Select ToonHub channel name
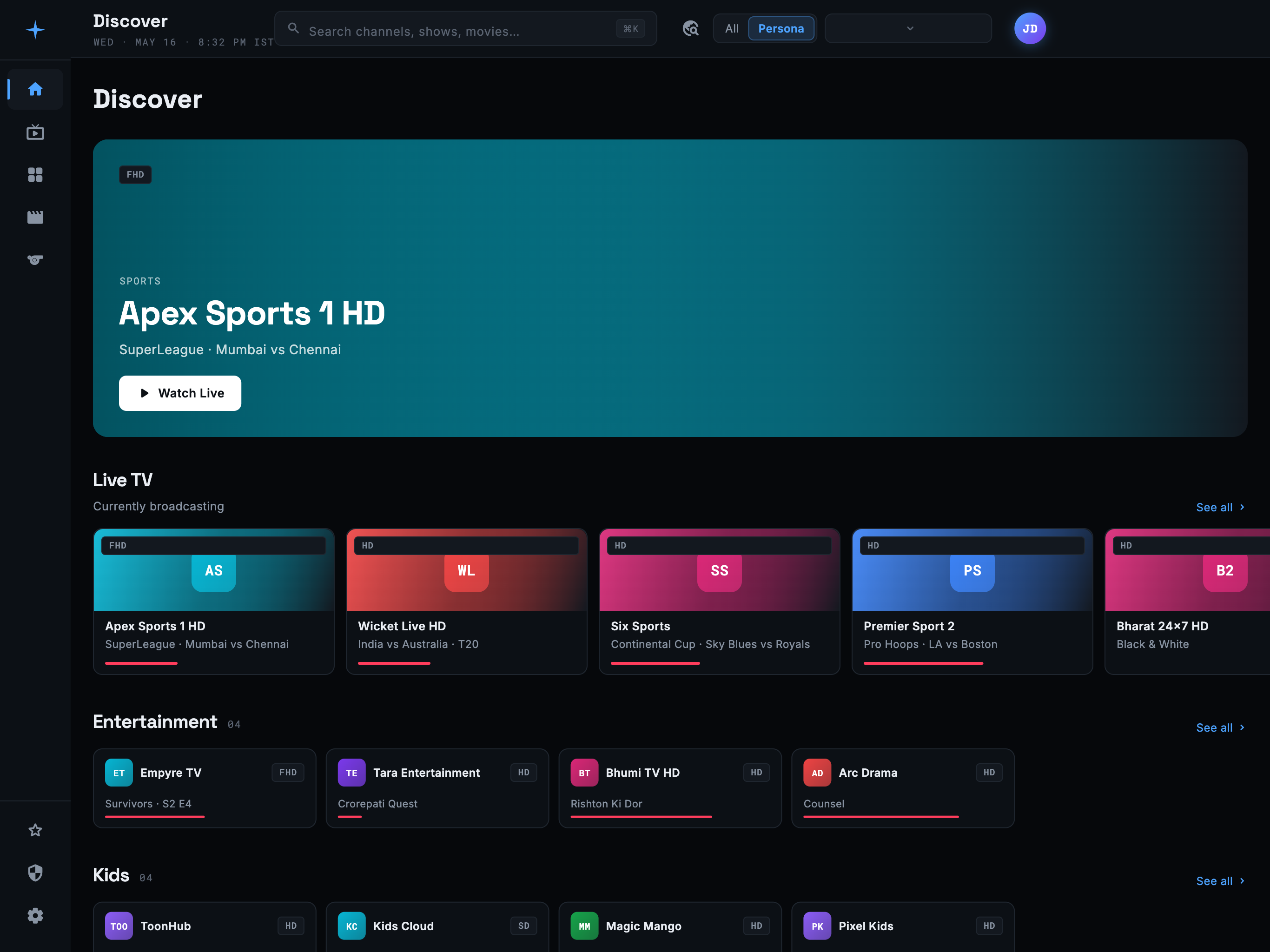 click(x=165, y=926)
